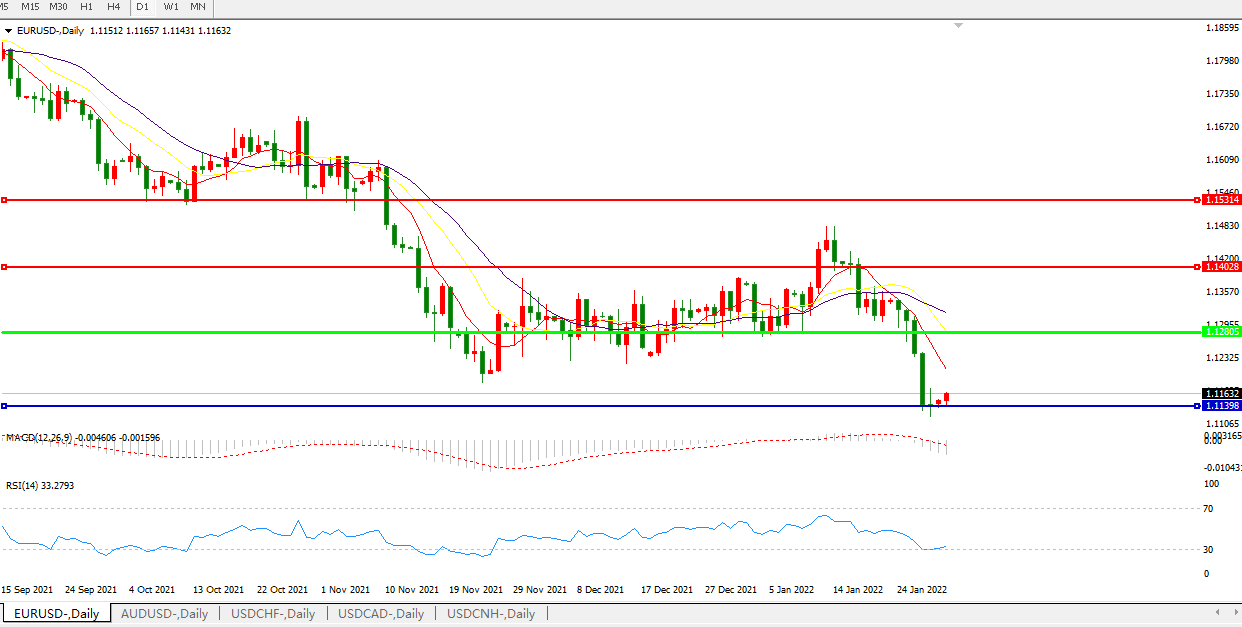Open the USDCNH-,Daily chart tab
Screen dimensions: 1242x627
[x=491, y=613]
